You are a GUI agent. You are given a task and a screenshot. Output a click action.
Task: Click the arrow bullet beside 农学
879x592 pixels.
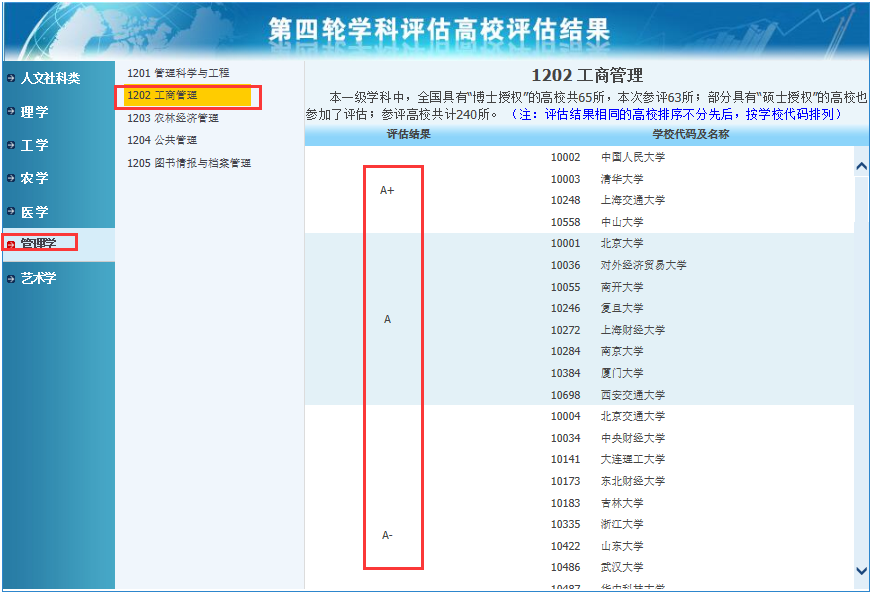[11, 178]
